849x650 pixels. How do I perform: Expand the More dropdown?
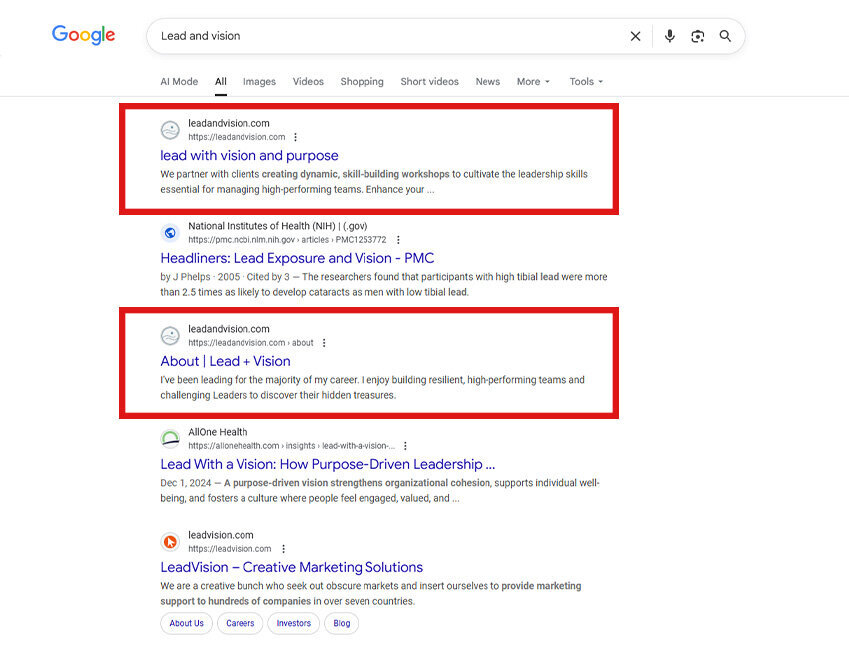532,82
